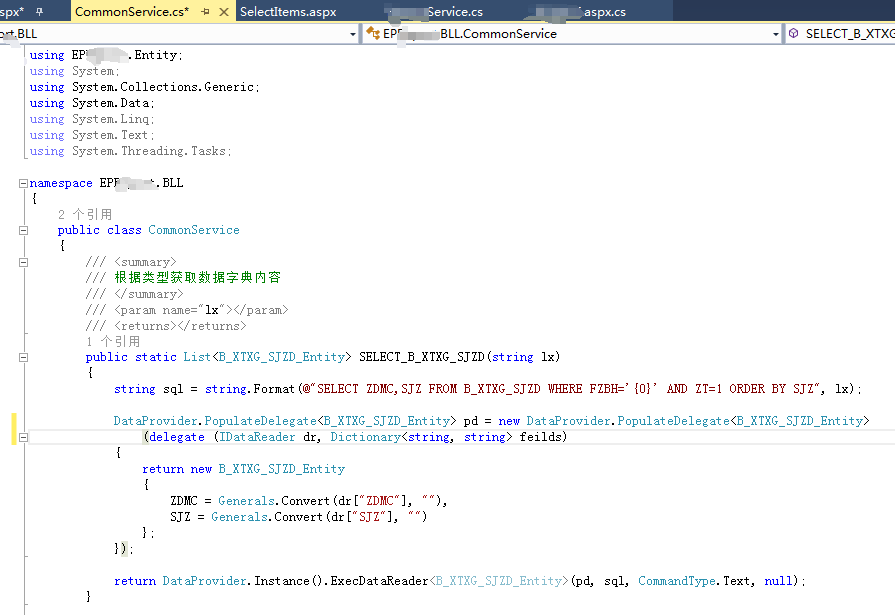This screenshot has width=895, height=615.
Task: Click the method icon beside SELECT_B_XTXG
Action: pyautogui.click(x=793, y=33)
